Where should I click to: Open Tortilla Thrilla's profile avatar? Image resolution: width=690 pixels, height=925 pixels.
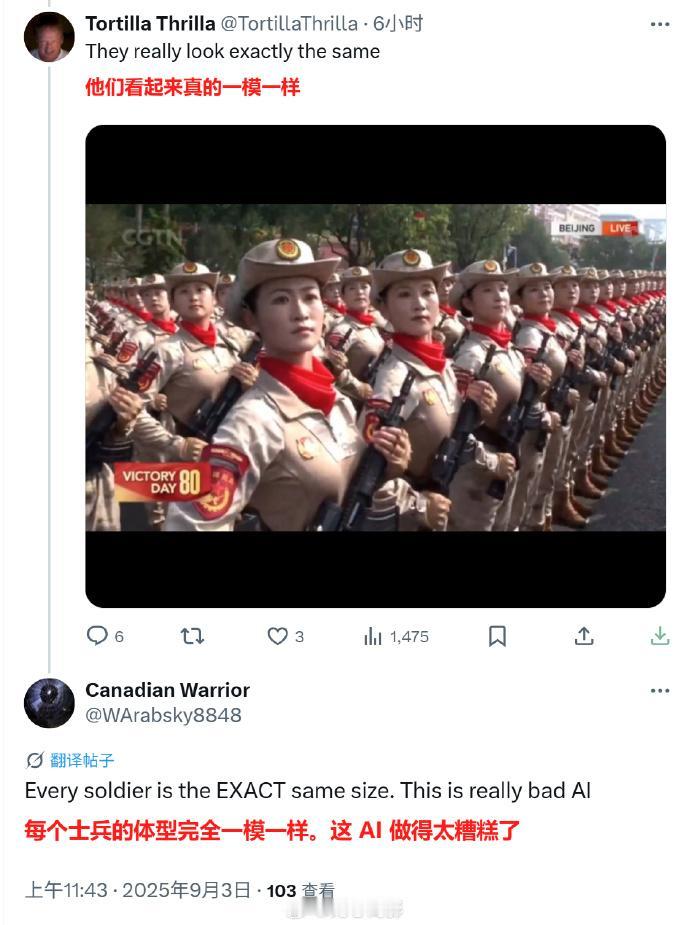point(50,37)
